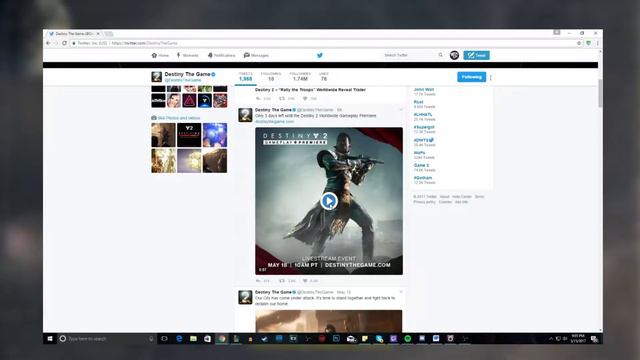Compose a new Tweet with Tweet button

click(476, 55)
